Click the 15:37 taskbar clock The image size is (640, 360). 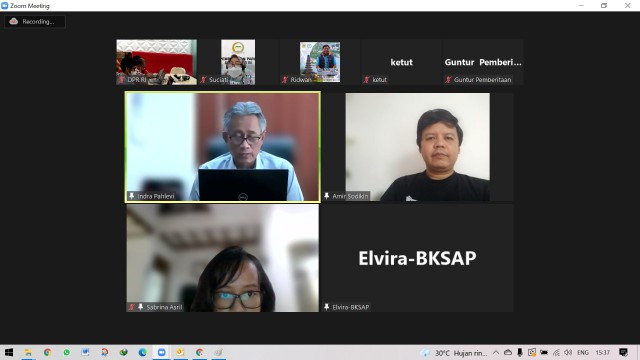tap(602, 352)
